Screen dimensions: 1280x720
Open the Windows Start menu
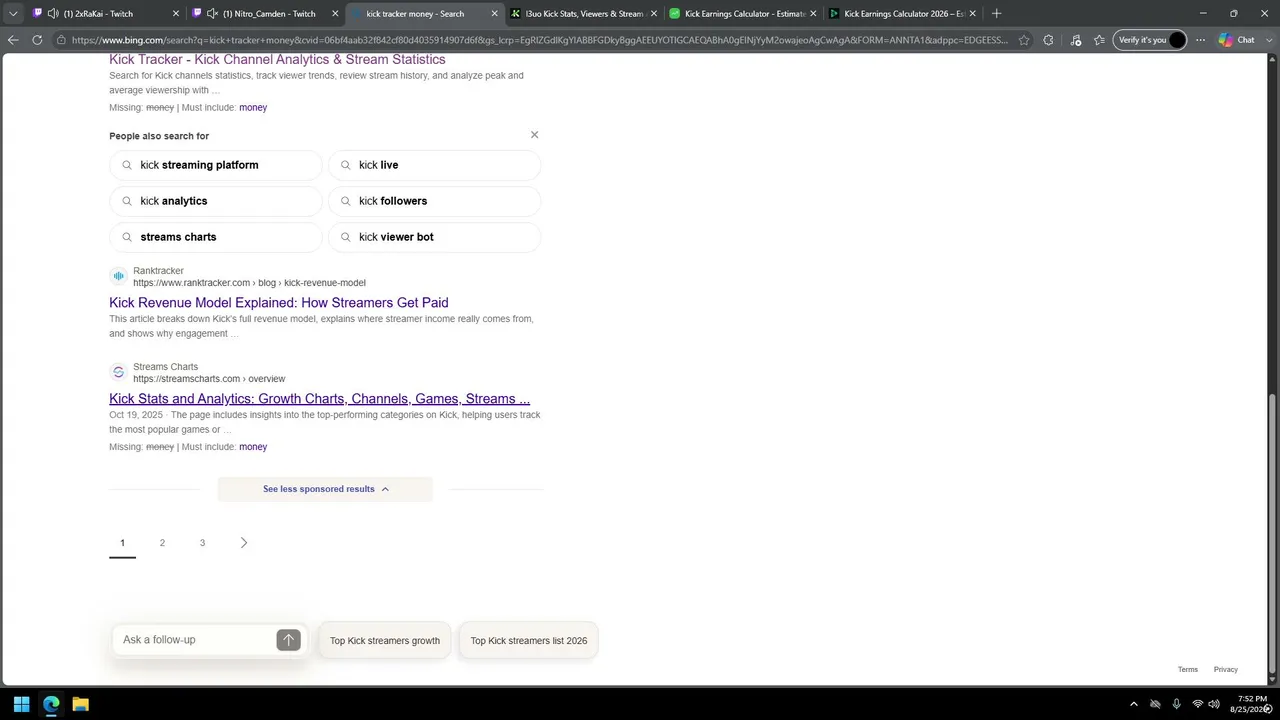(22, 704)
